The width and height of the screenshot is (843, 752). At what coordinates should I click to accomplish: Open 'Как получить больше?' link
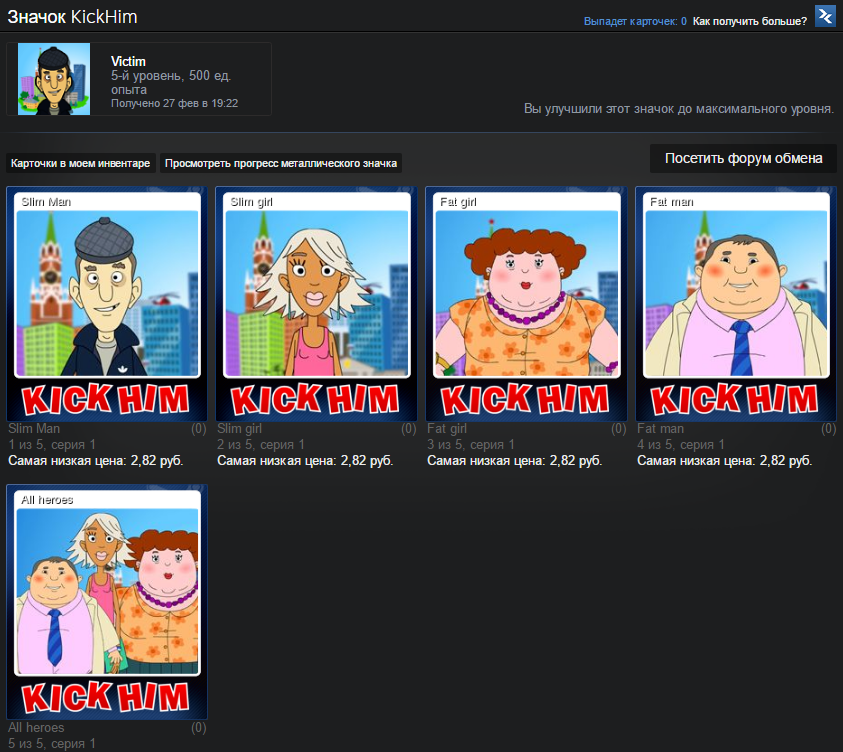click(x=749, y=21)
